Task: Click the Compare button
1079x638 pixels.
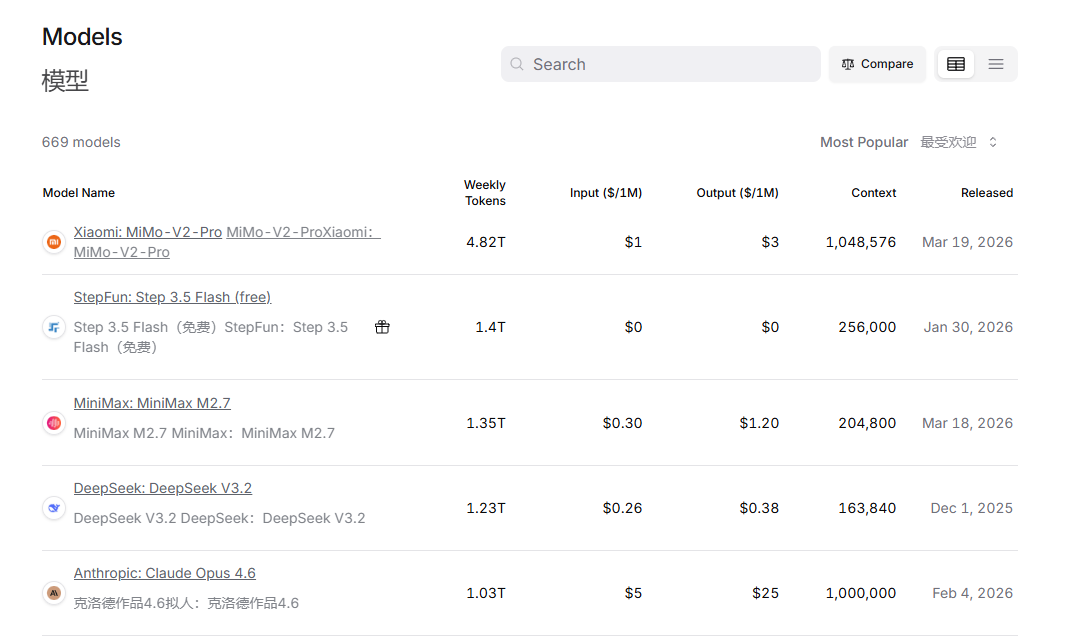Action: (877, 64)
